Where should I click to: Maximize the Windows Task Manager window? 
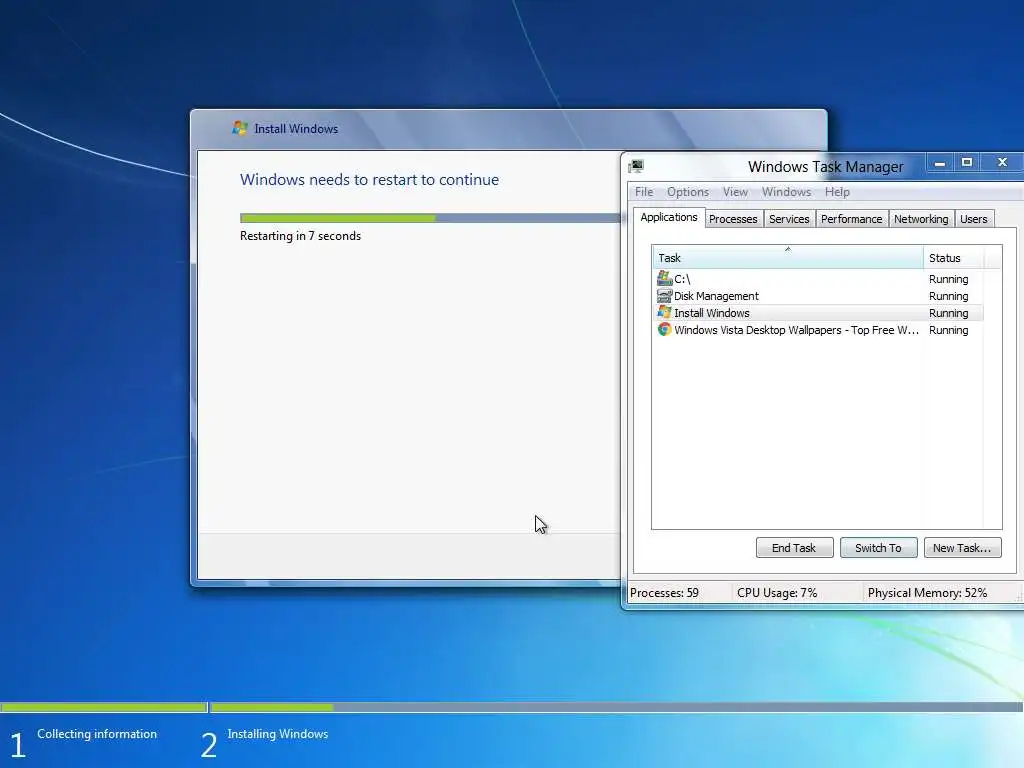pos(967,163)
